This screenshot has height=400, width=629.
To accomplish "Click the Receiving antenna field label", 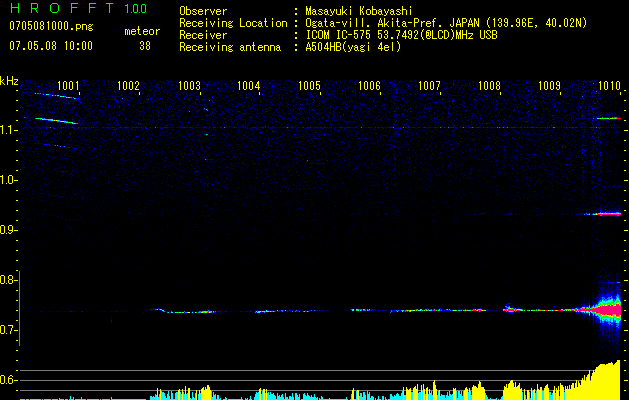I will tap(230, 47).
